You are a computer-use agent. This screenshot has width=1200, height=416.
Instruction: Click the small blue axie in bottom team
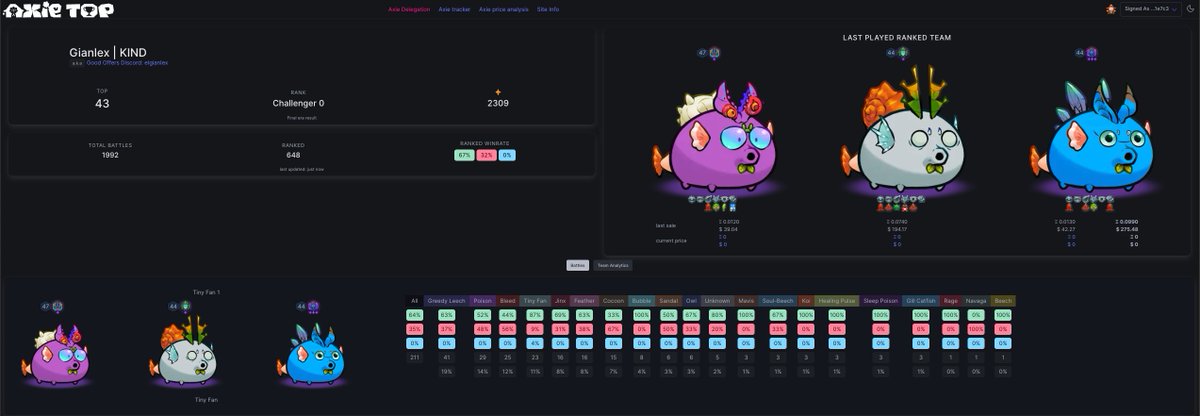point(314,355)
